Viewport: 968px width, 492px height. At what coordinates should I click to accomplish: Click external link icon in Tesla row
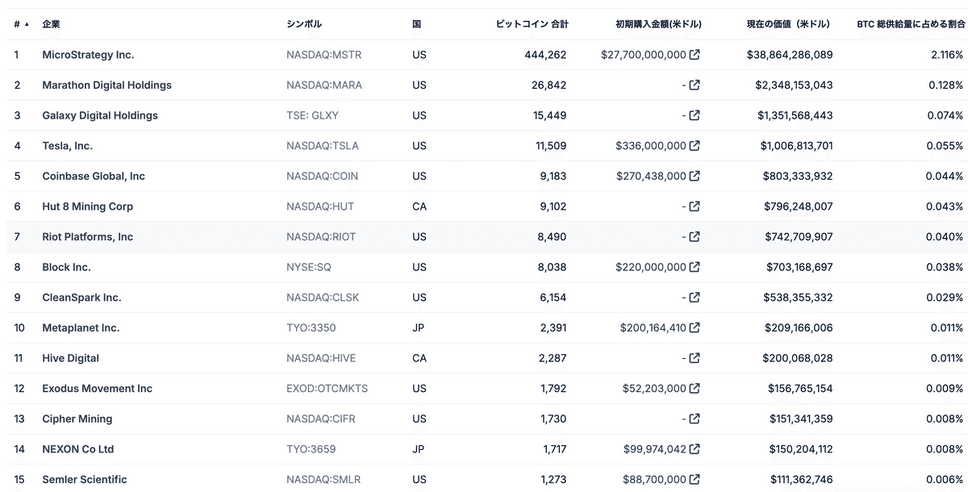click(x=695, y=146)
